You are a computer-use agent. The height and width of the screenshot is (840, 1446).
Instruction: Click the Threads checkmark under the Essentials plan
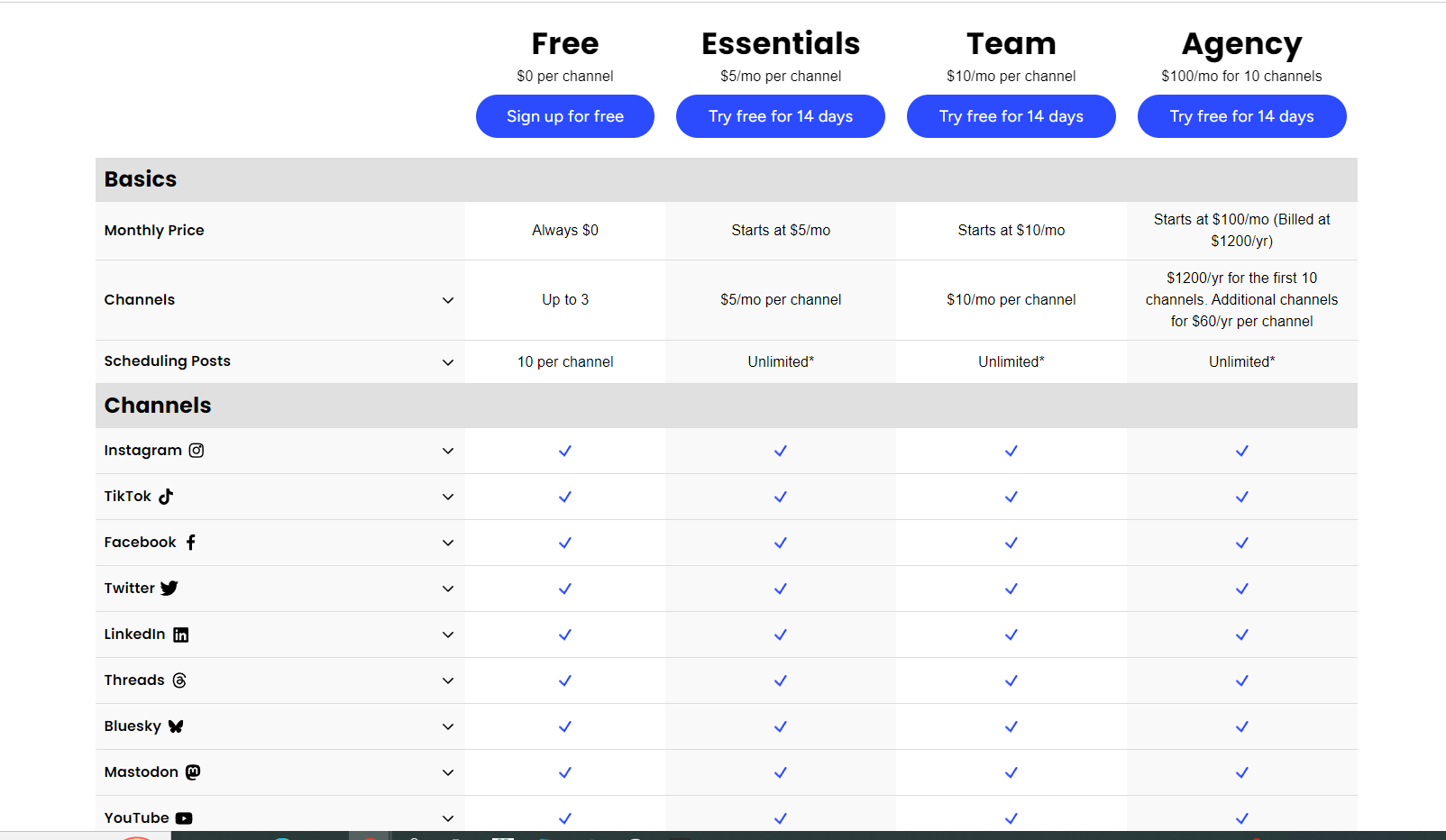tap(781, 680)
